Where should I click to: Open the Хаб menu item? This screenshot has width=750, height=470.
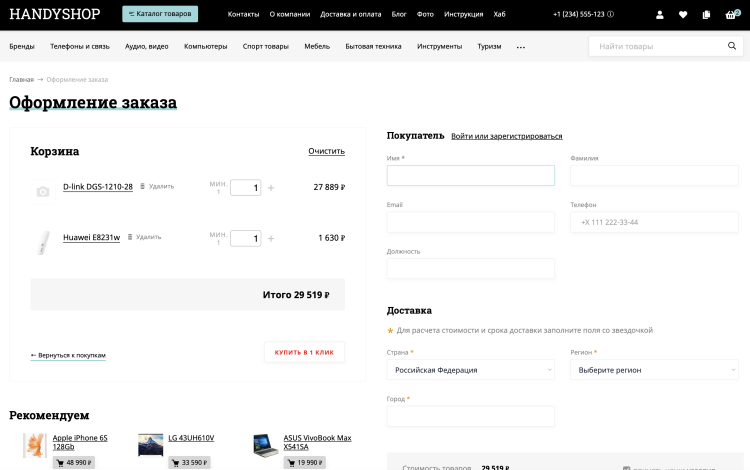tap(499, 14)
